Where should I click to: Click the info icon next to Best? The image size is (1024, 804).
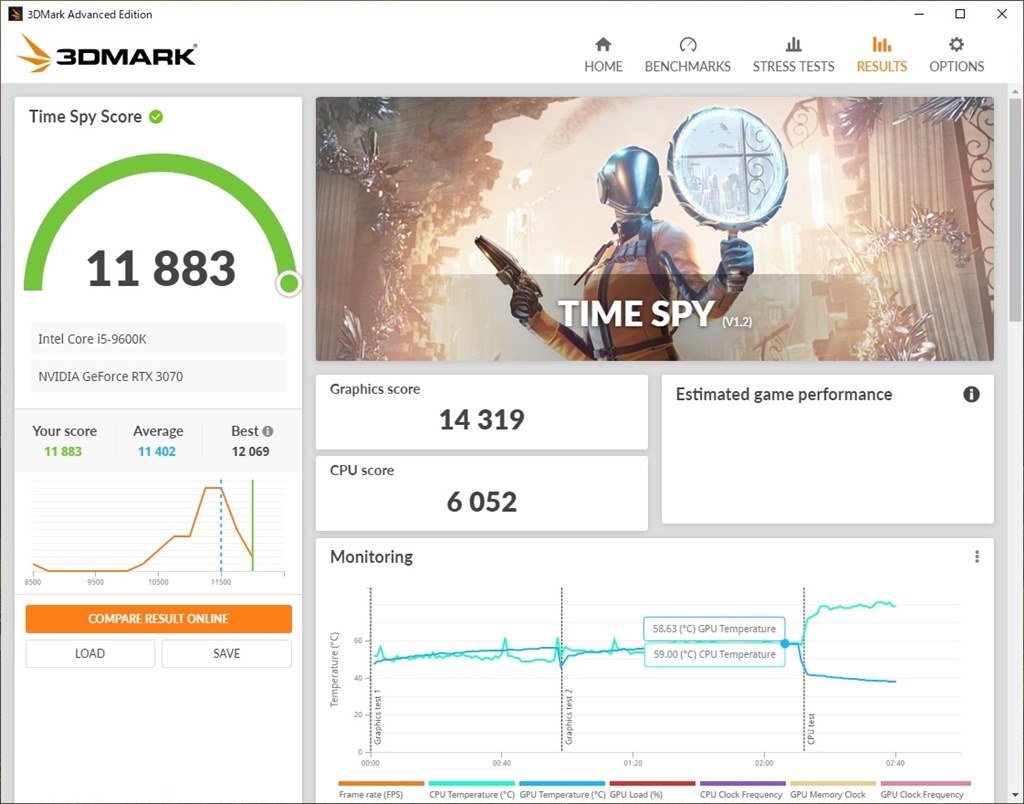click(268, 431)
